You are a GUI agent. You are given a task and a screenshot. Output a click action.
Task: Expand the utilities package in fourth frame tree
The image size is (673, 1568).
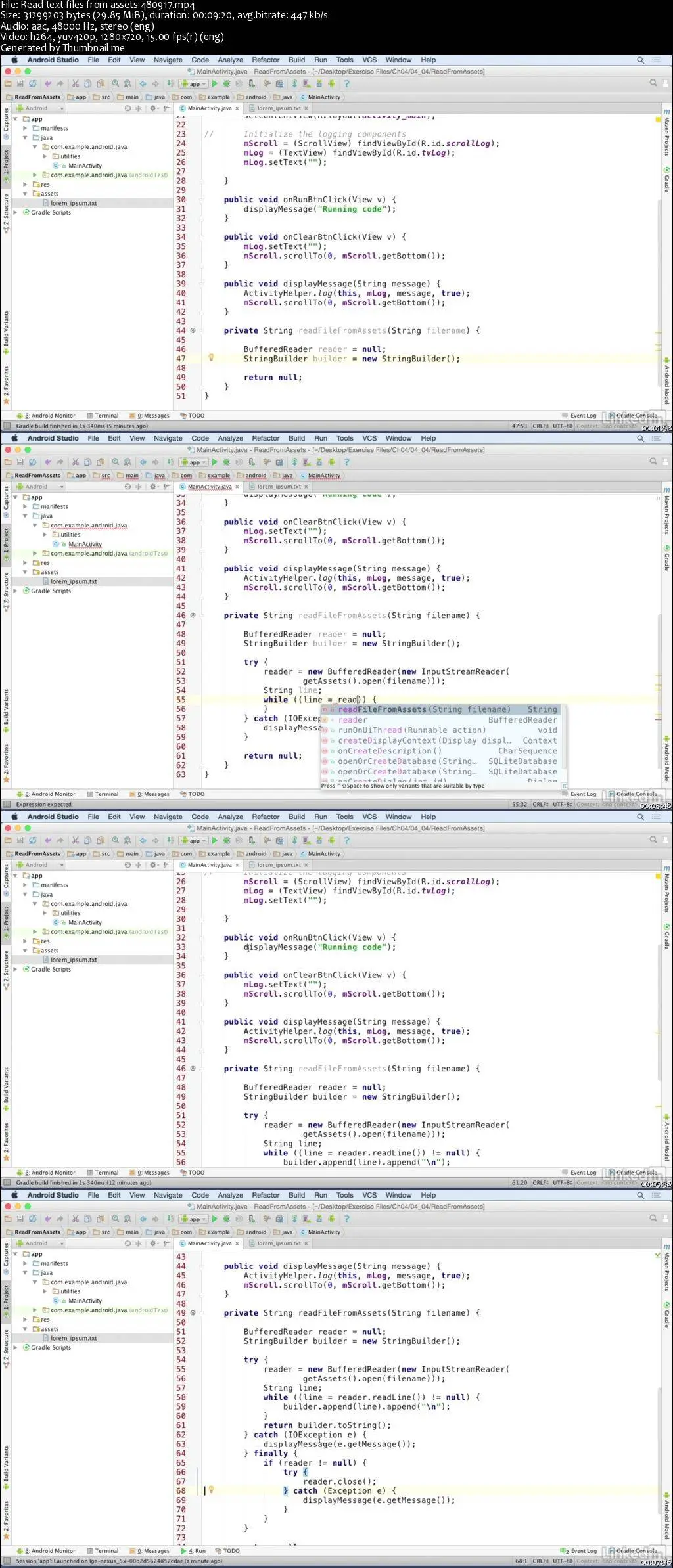pos(45,1291)
